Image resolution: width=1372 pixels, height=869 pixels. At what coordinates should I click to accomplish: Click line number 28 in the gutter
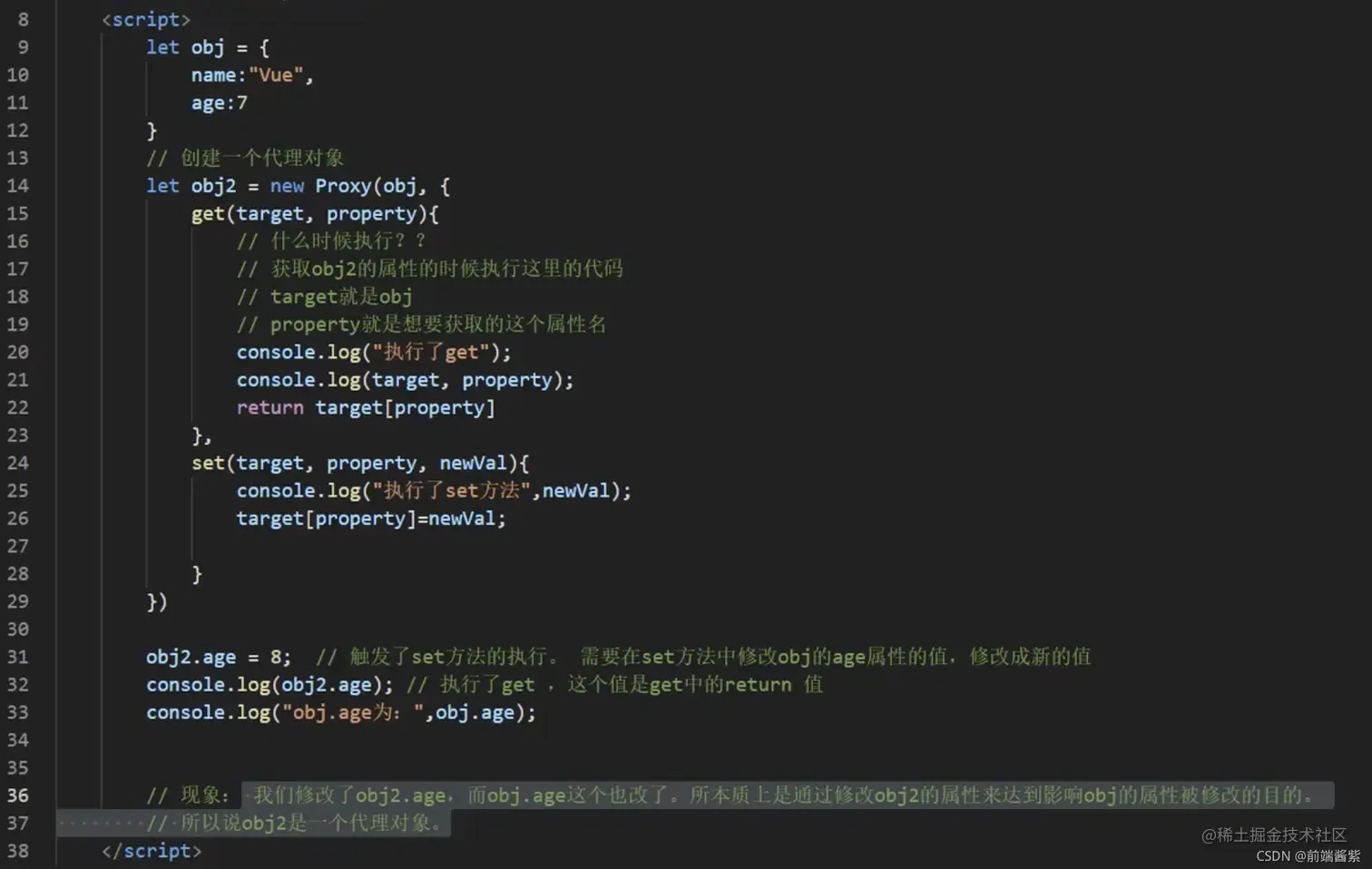18,574
